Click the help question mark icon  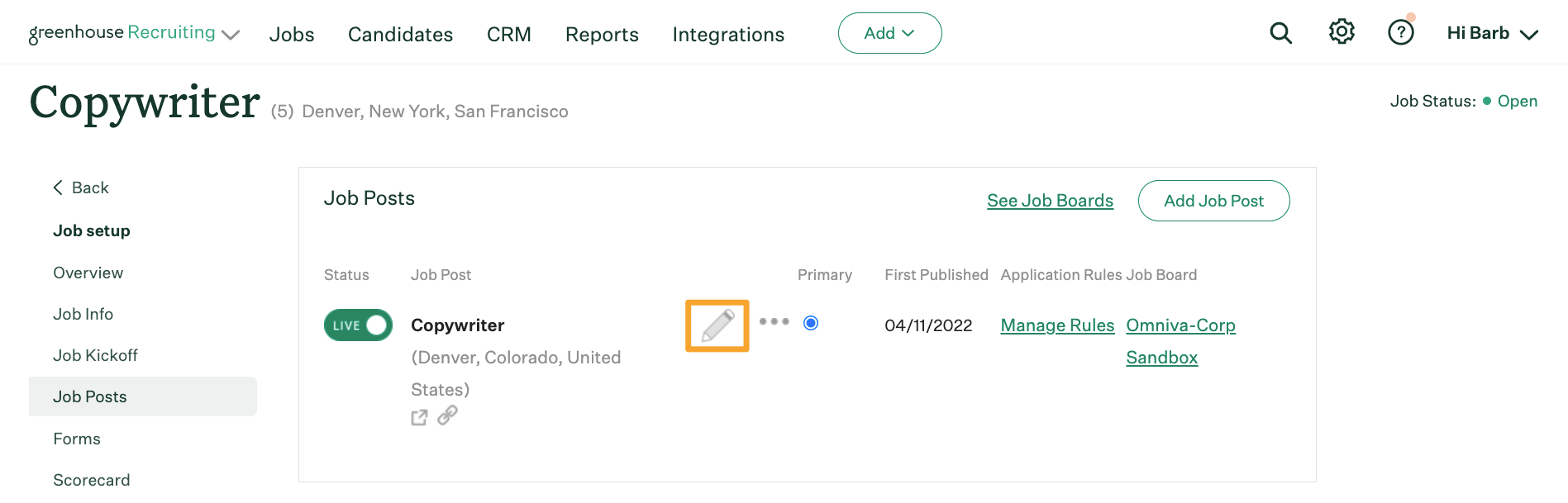coord(1400,33)
